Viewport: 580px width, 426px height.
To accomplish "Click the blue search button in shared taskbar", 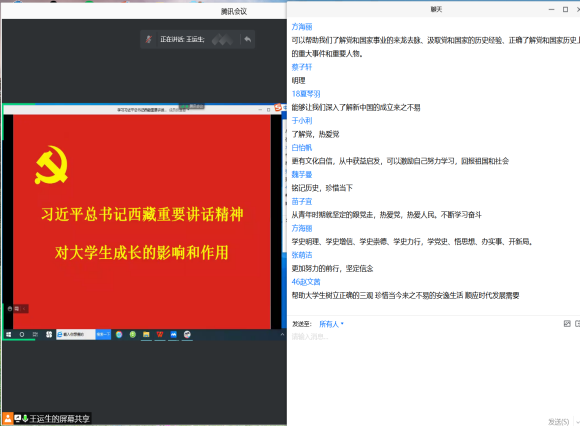I will pyautogui.click(x=103, y=335).
